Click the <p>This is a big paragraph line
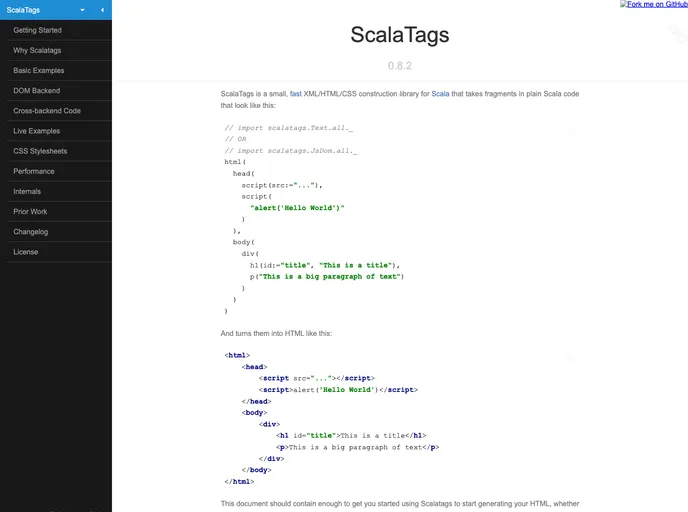 coord(358,448)
